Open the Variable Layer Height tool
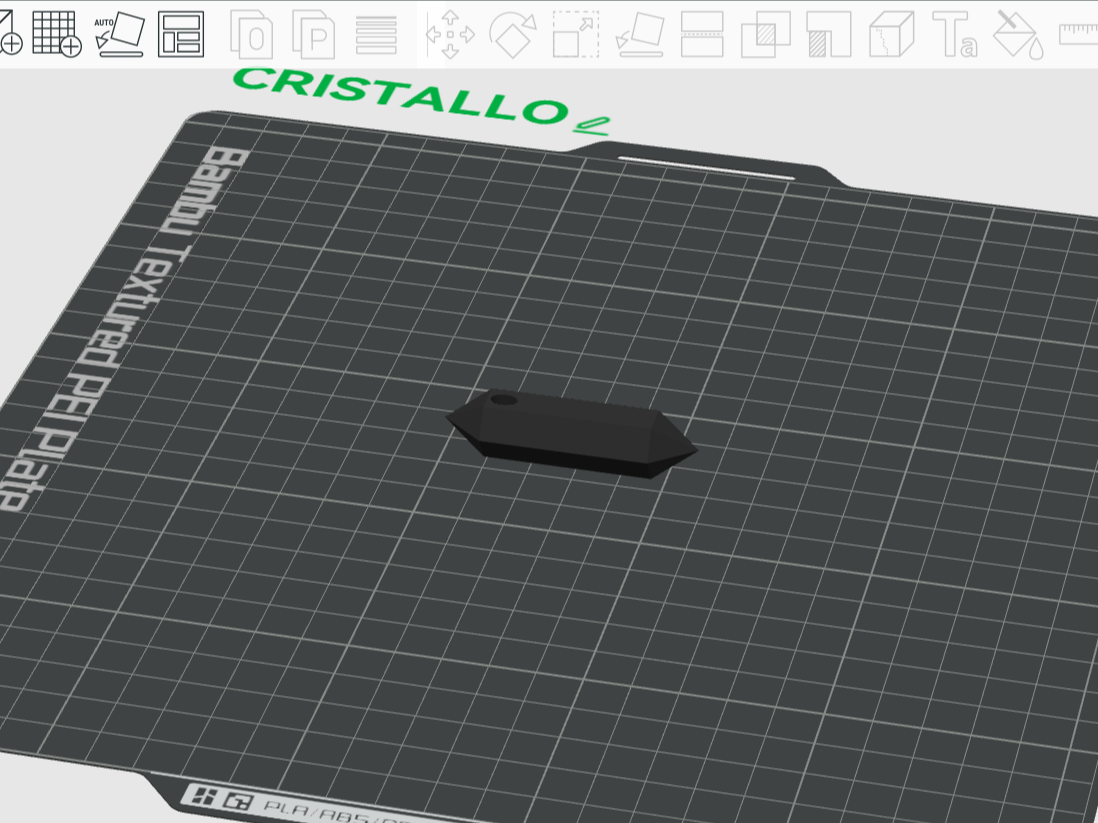This screenshot has width=1098, height=823. point(376,34)
